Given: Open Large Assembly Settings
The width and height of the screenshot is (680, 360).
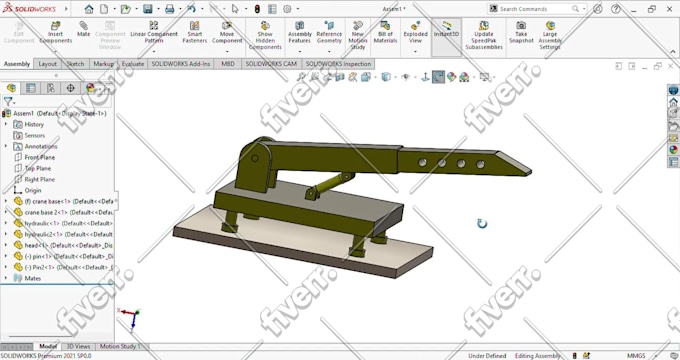Looking at the screenshot, I should pos(550,36).
